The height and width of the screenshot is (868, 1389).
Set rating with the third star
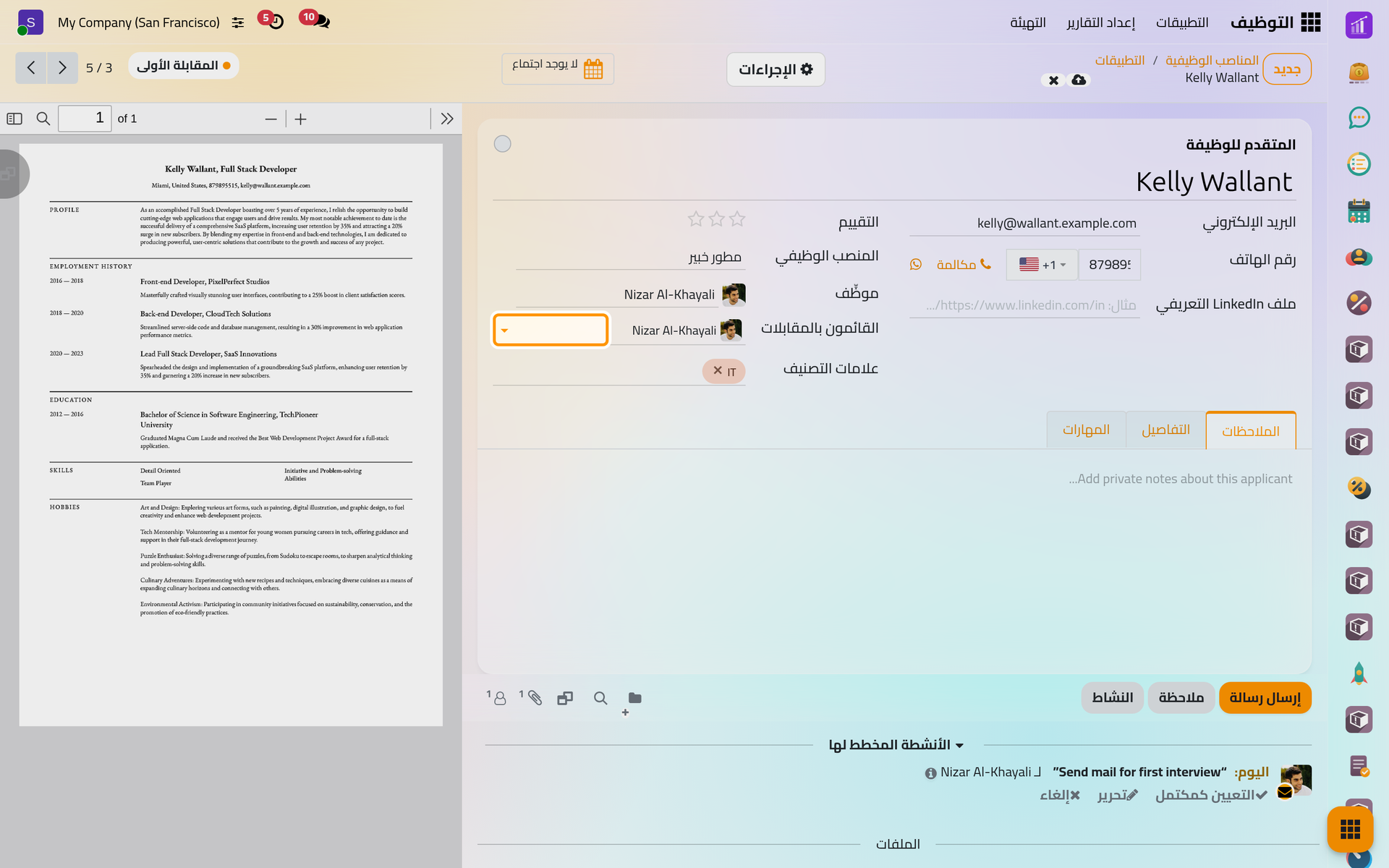point(696,219)
